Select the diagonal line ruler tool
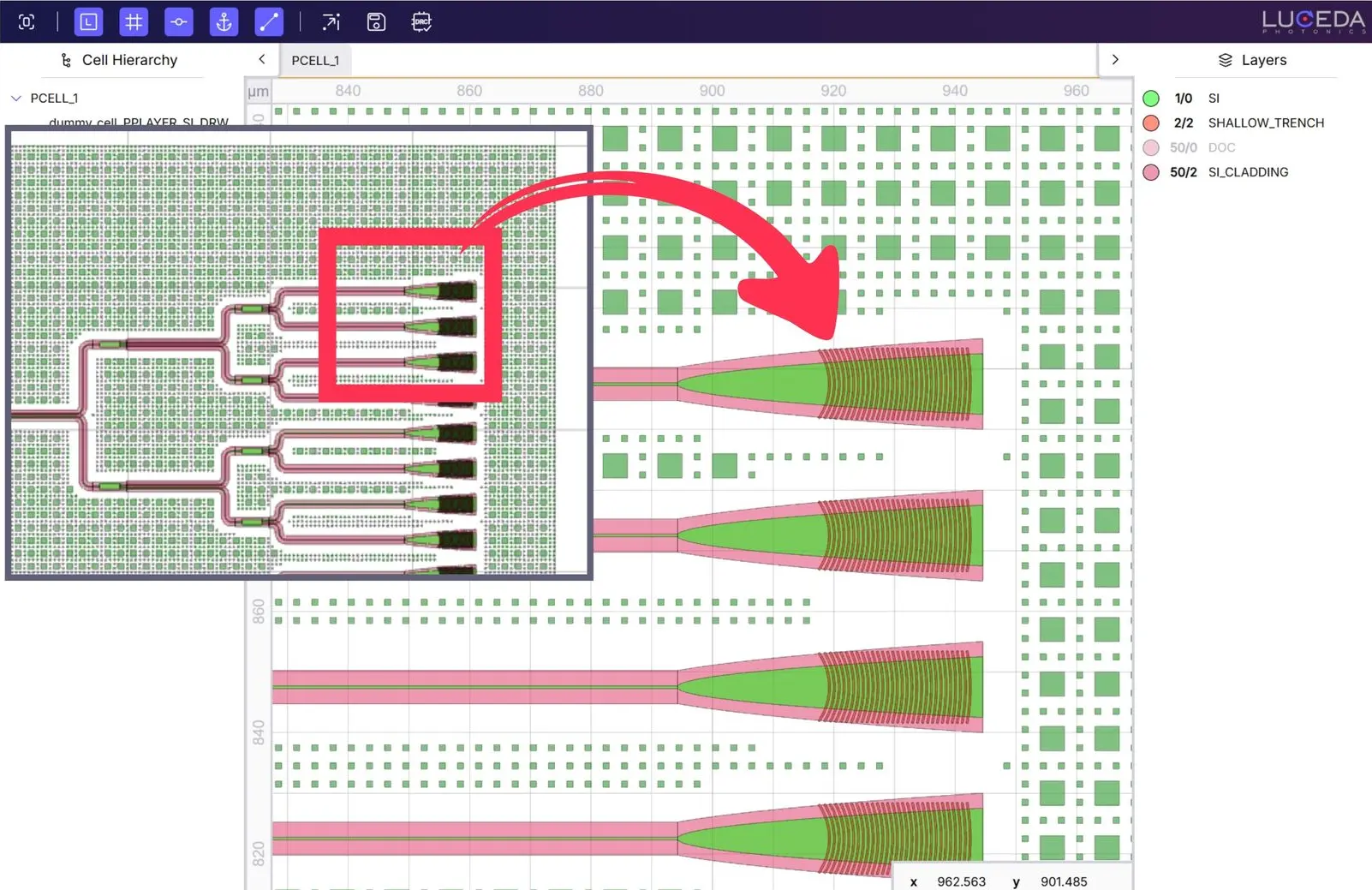The image size is (1372, 890). coord(269,22)
